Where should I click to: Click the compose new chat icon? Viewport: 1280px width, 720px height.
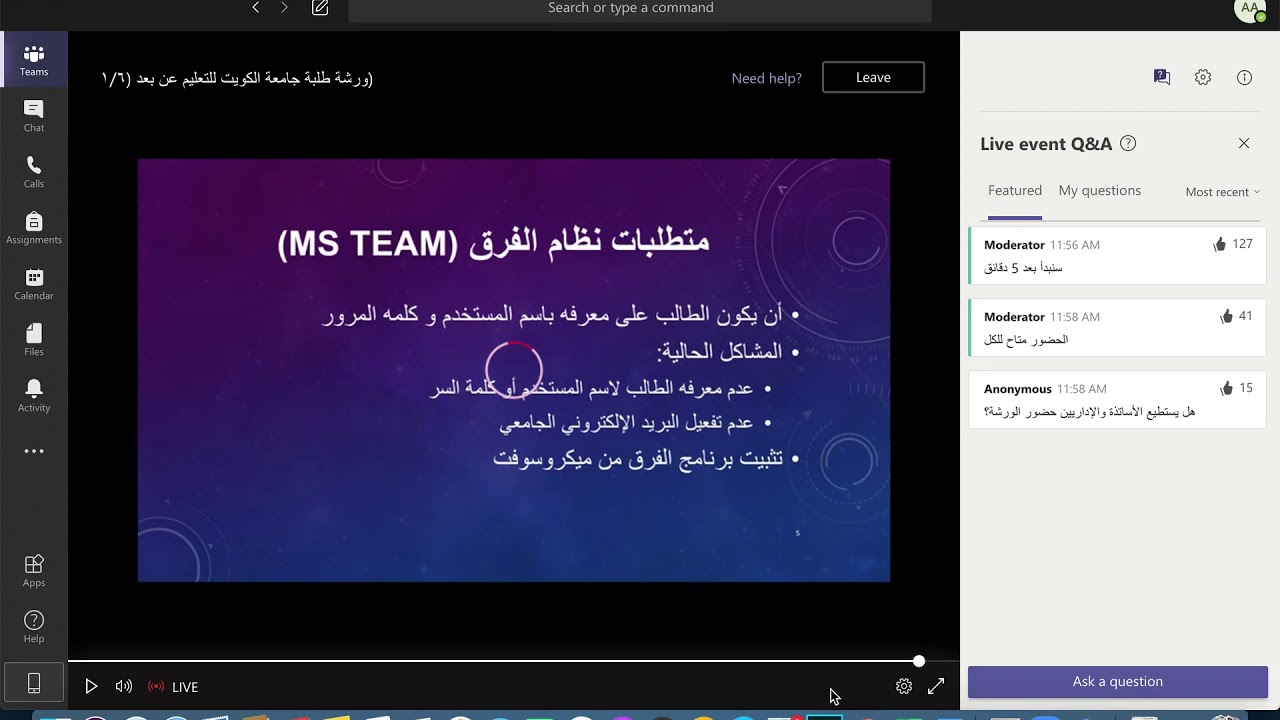(320, 8)
